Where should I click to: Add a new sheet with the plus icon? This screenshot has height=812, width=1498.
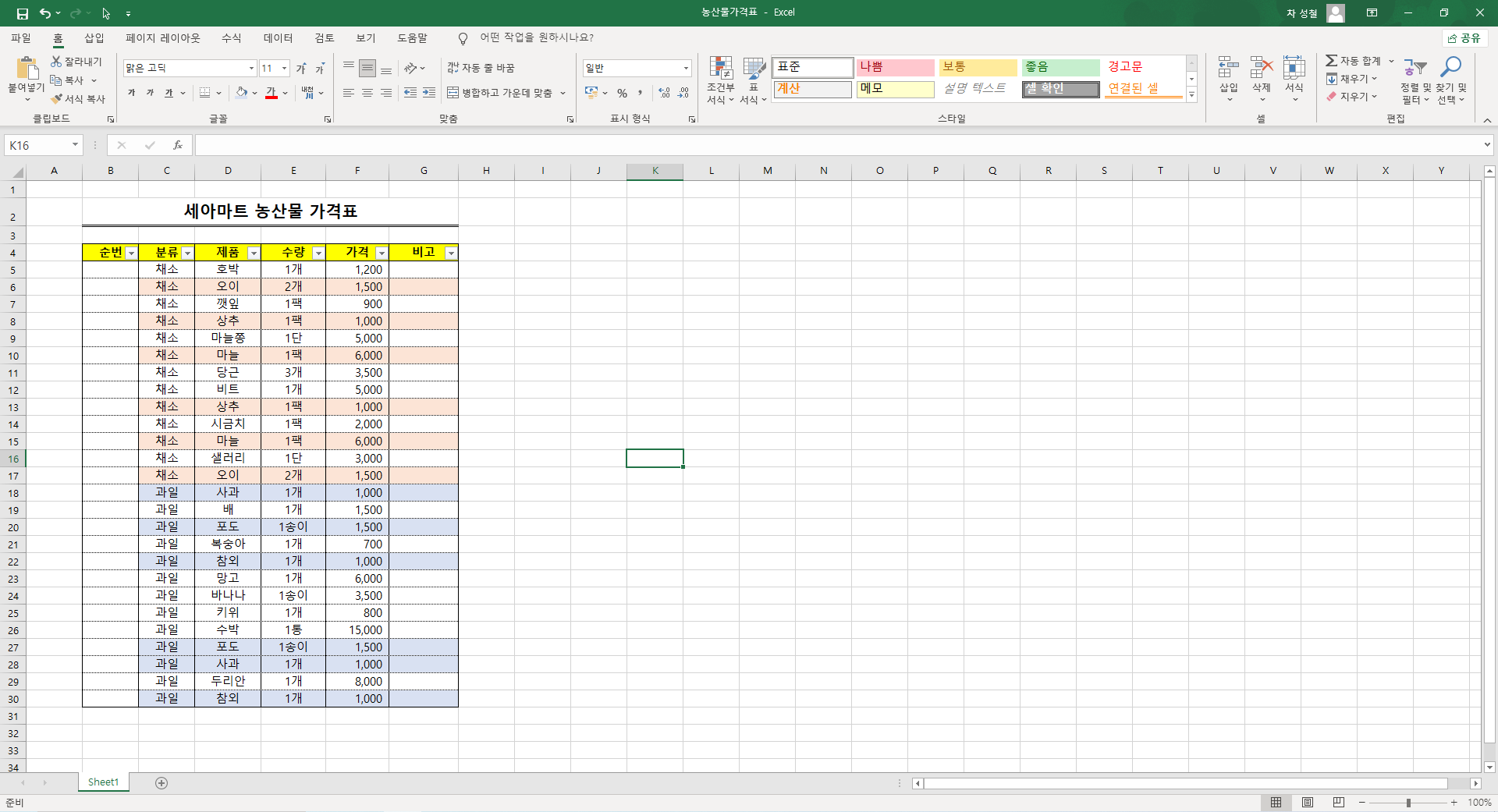click(x=162, y=783)
